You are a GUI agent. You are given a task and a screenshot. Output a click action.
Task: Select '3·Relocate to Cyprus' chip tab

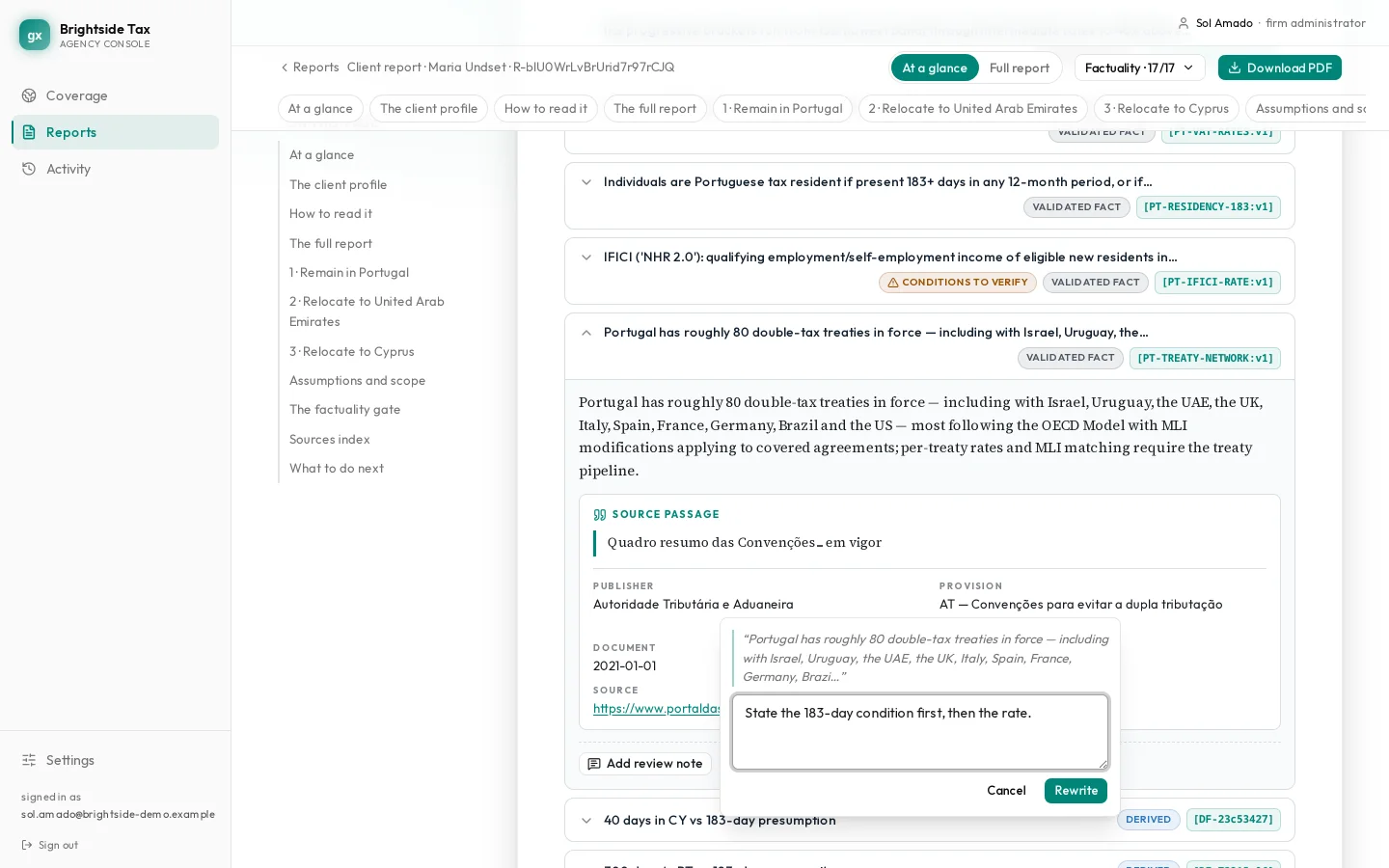point(1166,109)
